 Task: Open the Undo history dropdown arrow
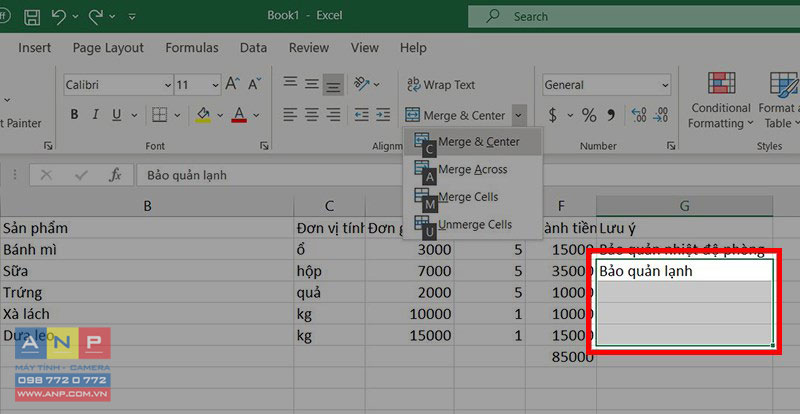[76, 17]
